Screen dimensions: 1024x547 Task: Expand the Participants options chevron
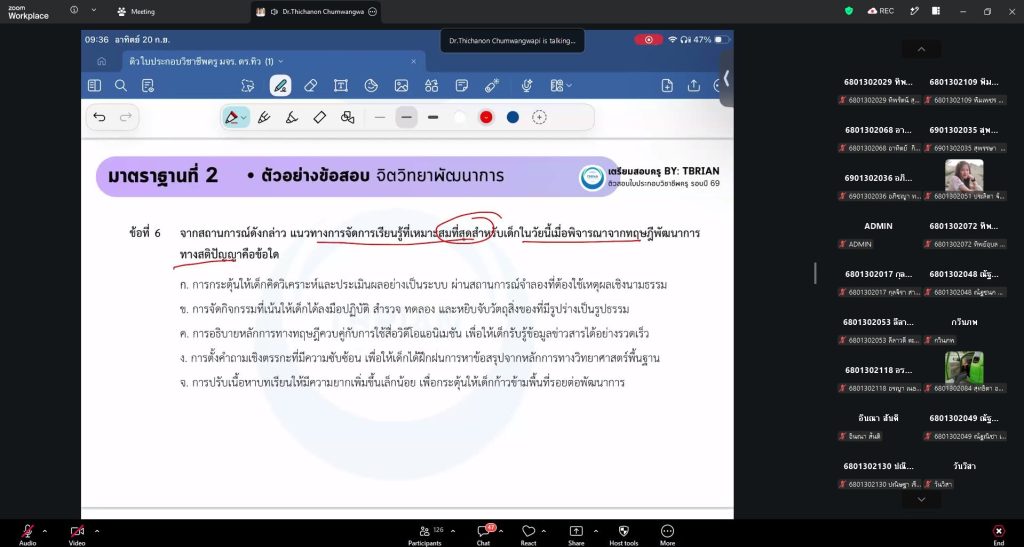tap(453, 531)
